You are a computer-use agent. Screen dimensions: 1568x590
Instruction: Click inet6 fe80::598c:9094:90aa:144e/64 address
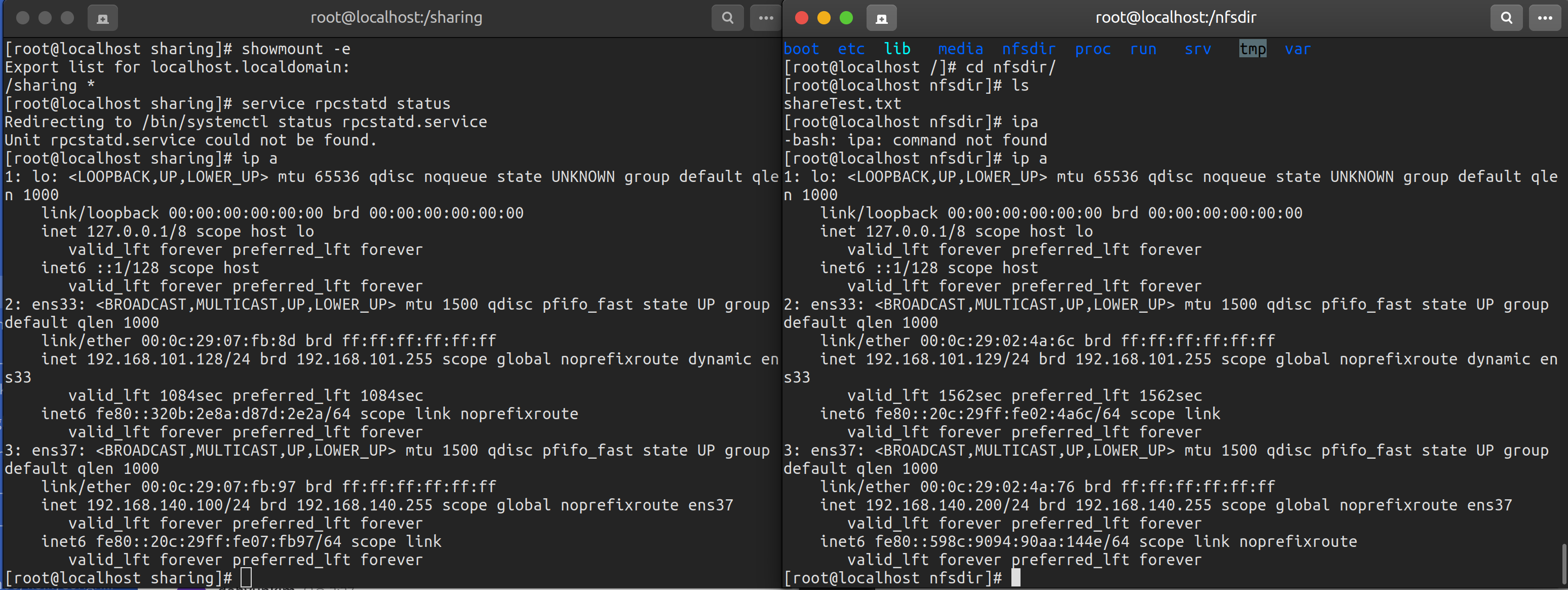click(1002, 542)
